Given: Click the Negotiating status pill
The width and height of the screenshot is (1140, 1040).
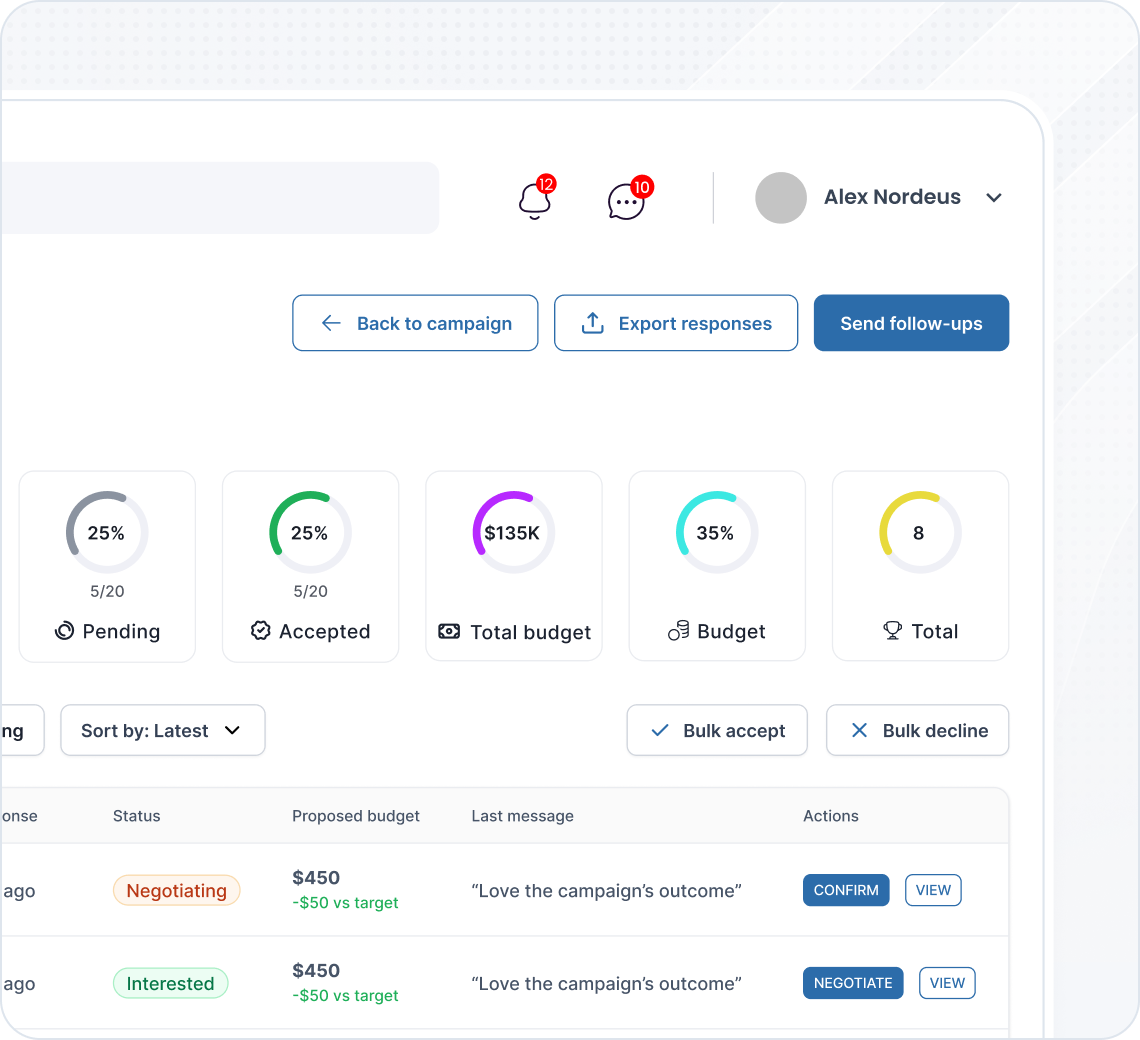Looking at the screenshot, I should (176, 890).
